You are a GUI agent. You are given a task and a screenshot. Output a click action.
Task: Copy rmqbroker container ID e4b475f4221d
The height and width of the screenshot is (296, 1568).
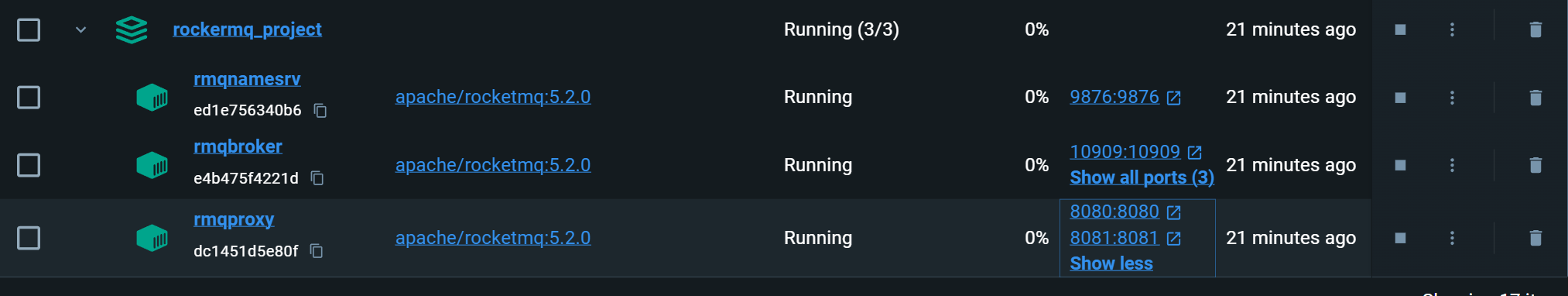(317, 178)
